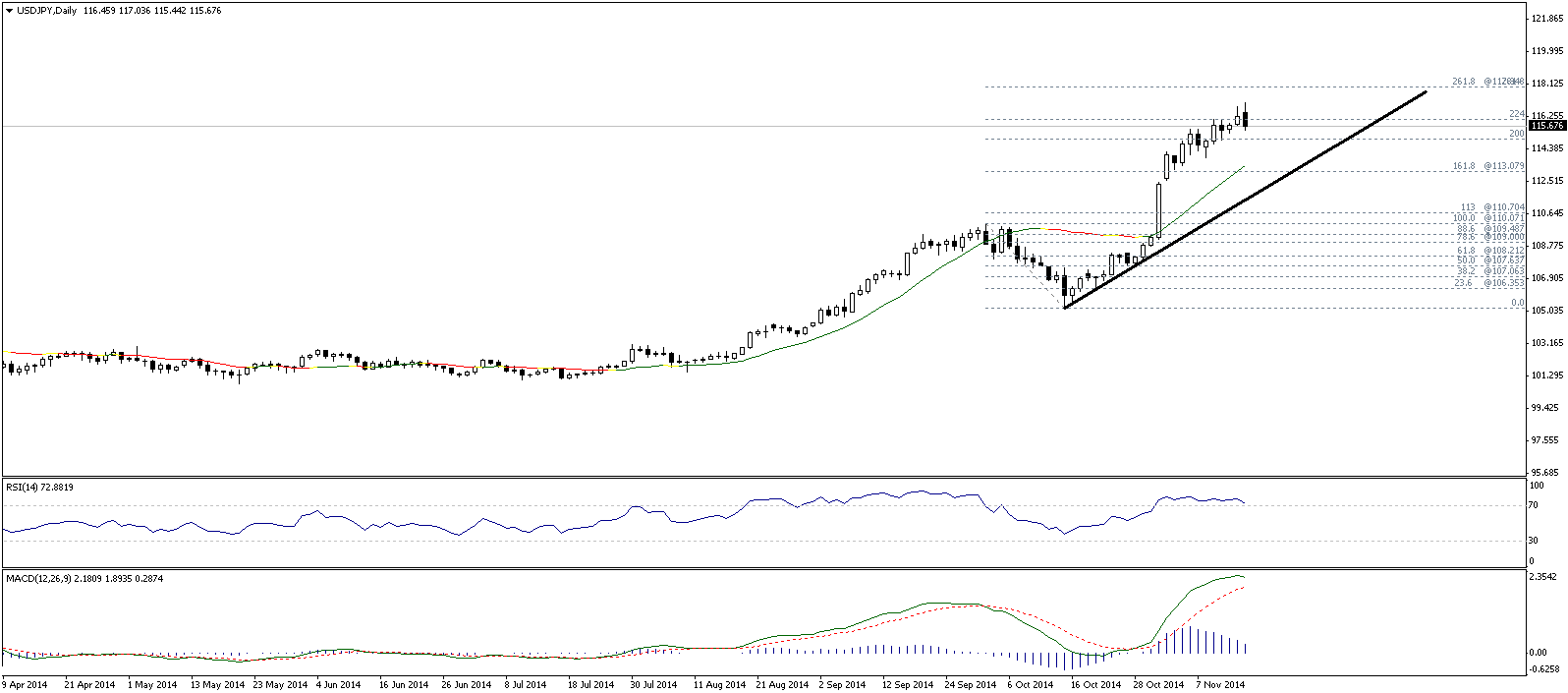Click the 7 Nov 2014 date label
Screen dimensions: 1568x693
click(x=1220, y=684)
